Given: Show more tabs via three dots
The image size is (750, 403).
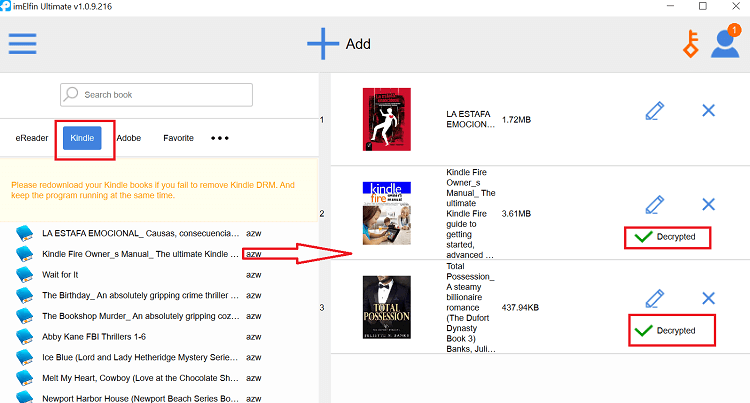Looking at the screenshot, I should [x=220, y=138].
